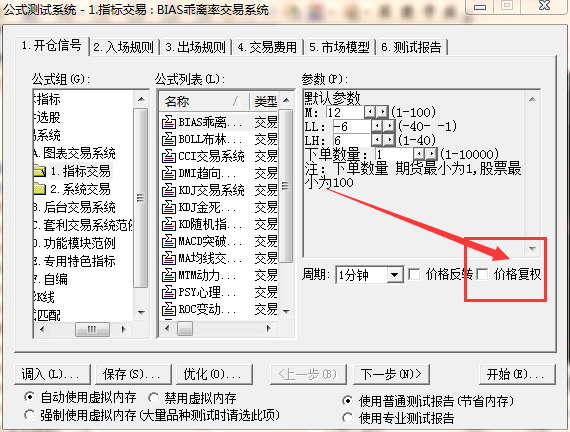Viewport: 570px width, 432px height.
Task: Enable the 价格反转 checkbox
Action: pos(414,275)
